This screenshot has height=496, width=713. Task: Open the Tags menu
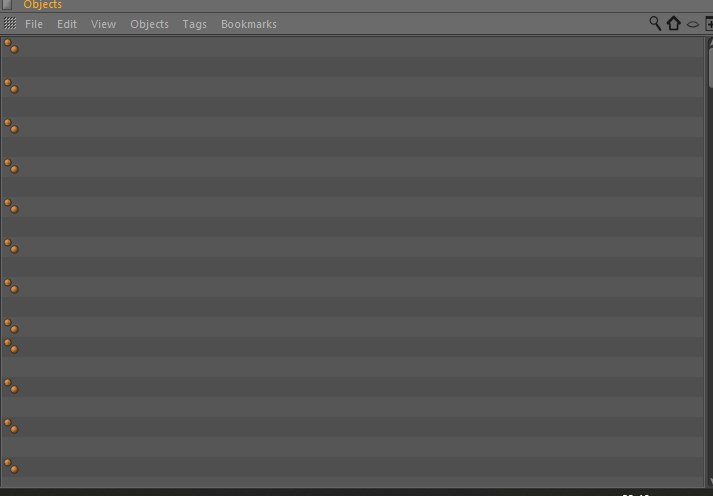[x=195, y=24]
